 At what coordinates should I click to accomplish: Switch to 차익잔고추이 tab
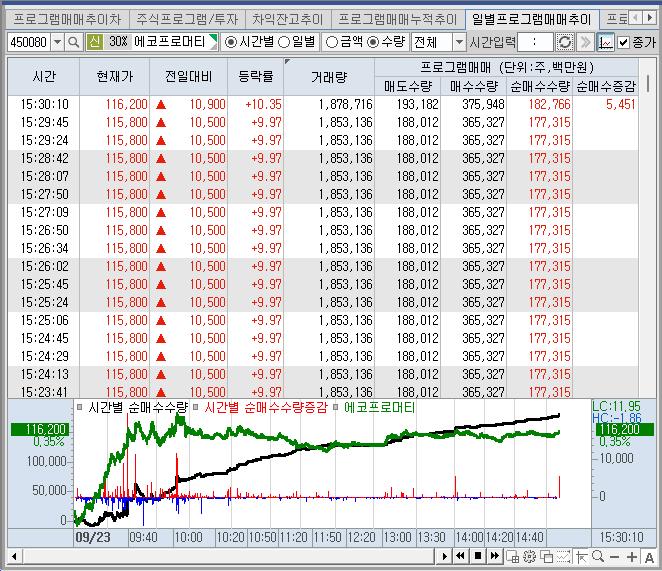tap(288, 19)
